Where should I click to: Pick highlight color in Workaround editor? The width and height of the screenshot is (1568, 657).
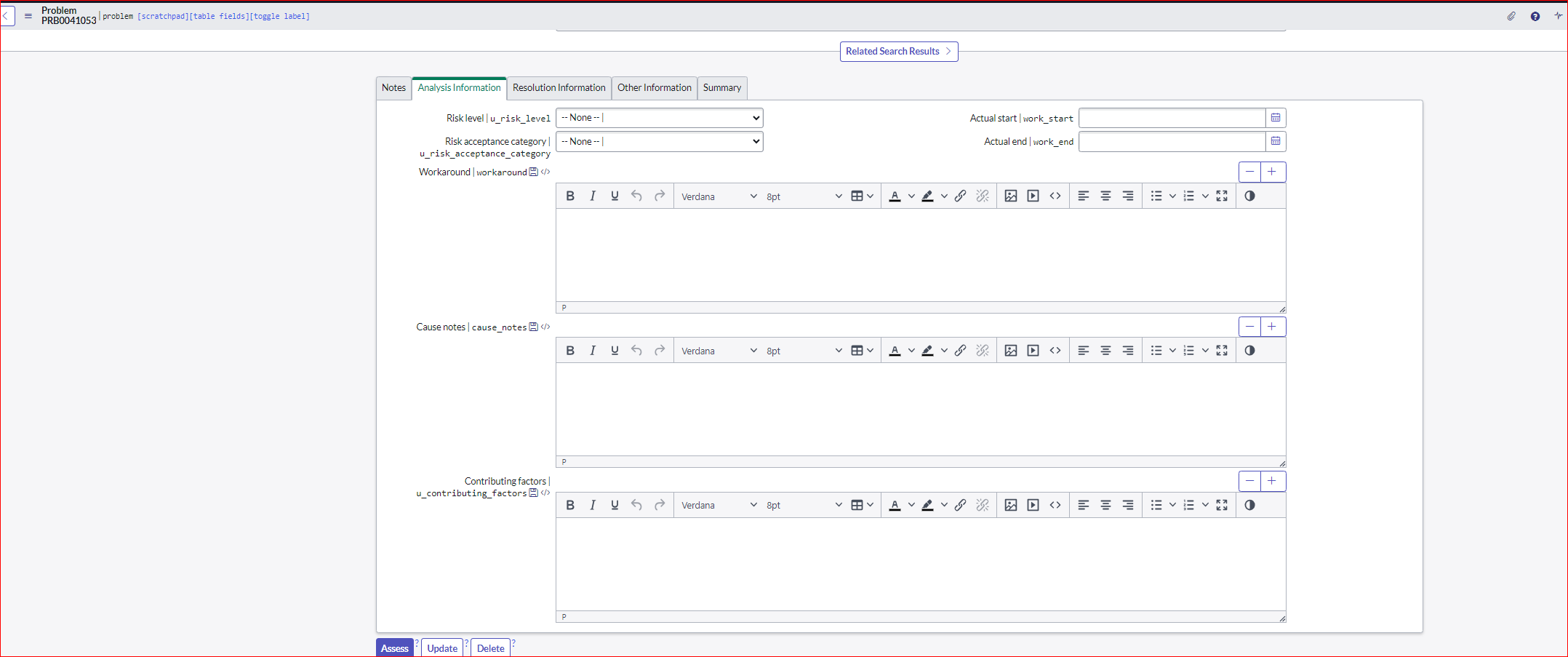(x=928, y=196)
